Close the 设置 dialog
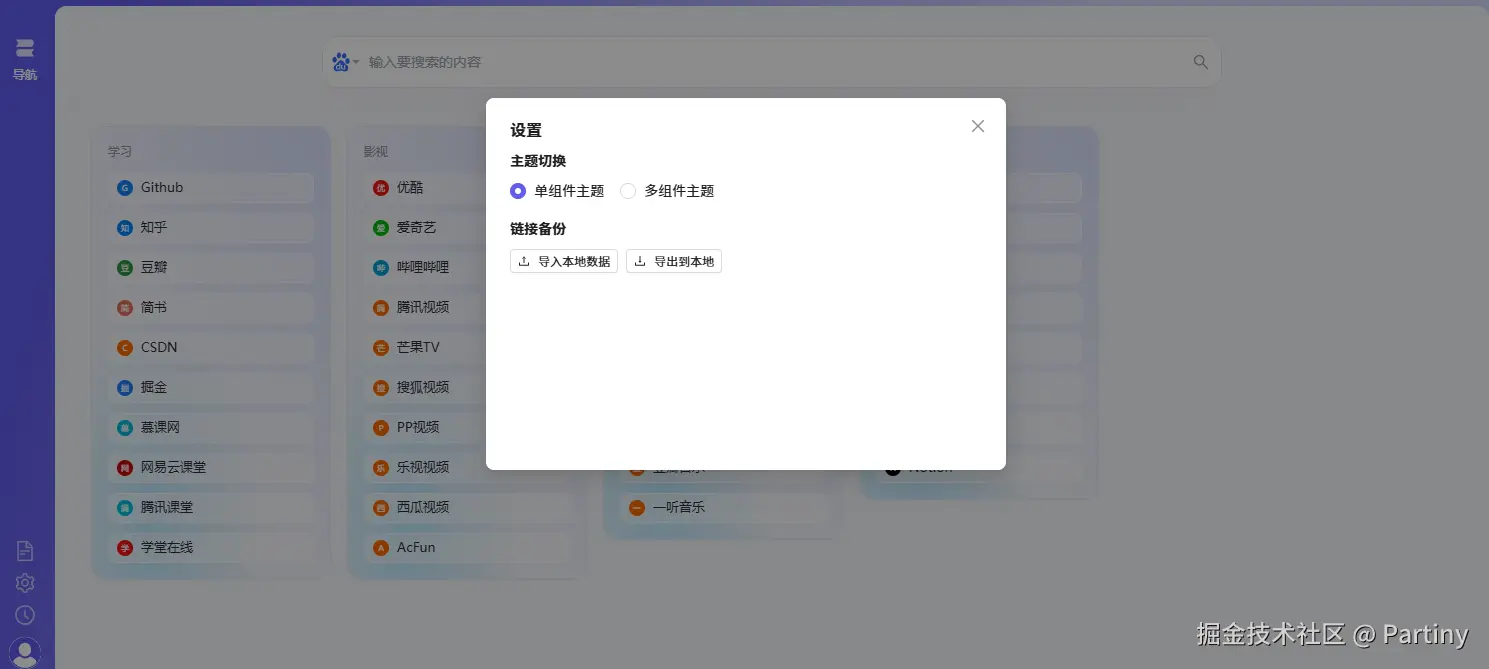 (977, 126)
